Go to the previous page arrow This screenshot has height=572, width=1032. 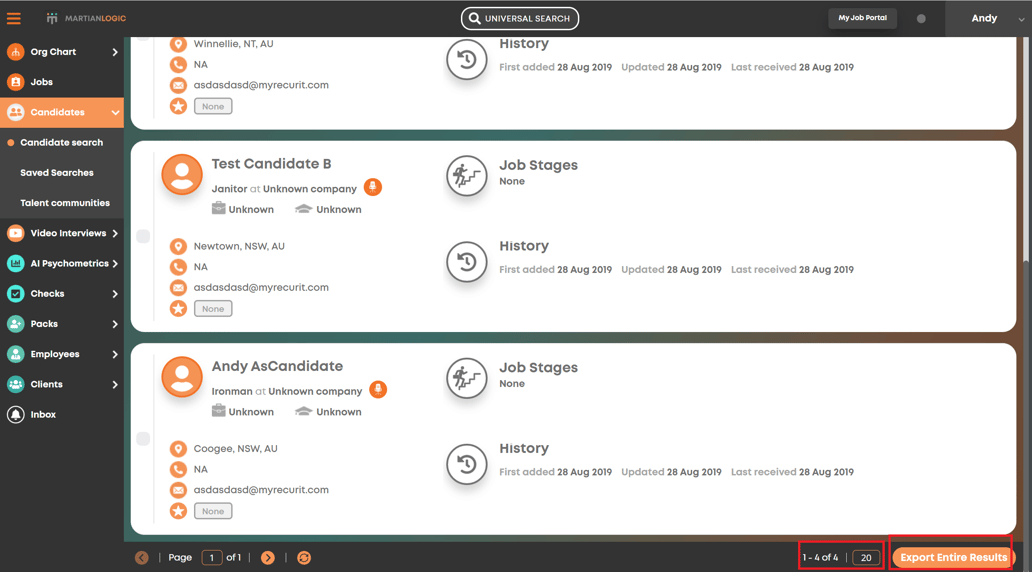142,558
